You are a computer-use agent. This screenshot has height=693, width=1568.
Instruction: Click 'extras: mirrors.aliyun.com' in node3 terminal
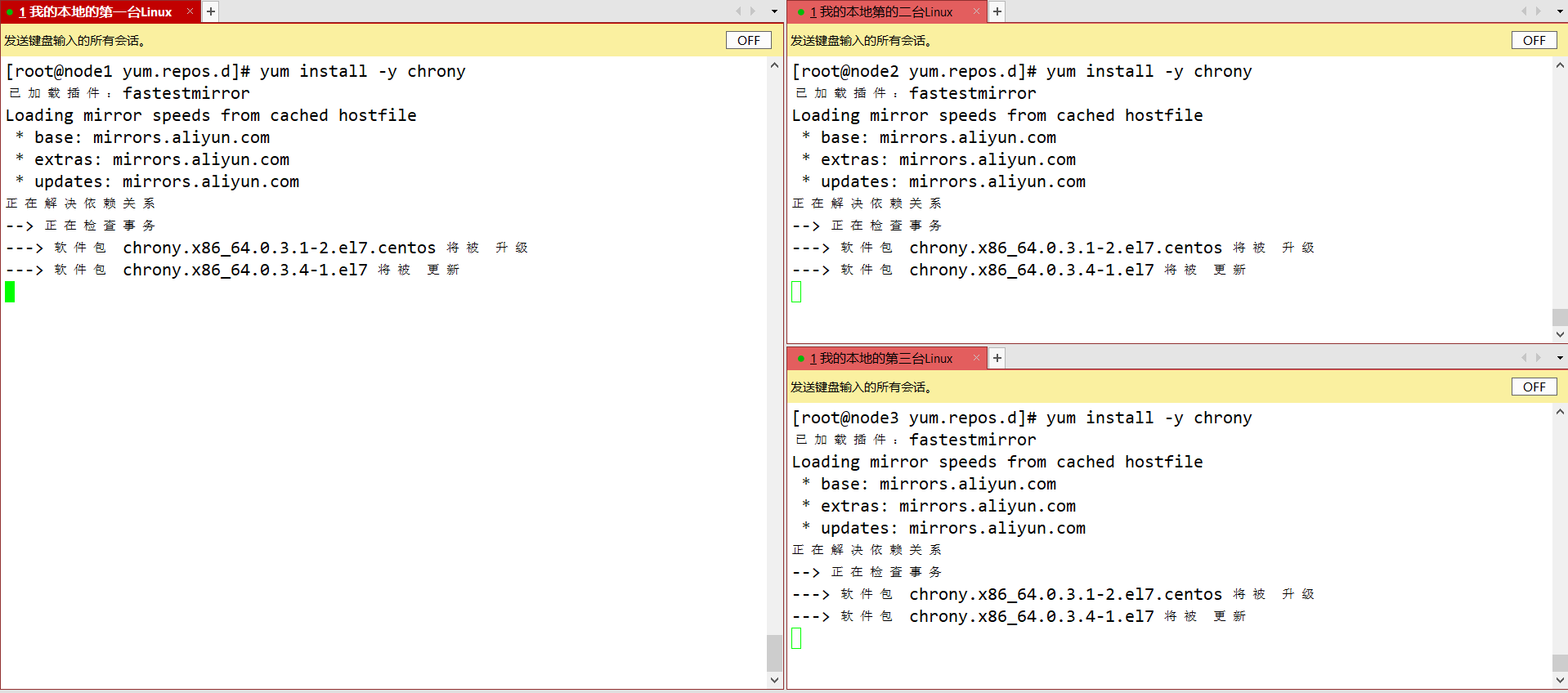point(948,506)
